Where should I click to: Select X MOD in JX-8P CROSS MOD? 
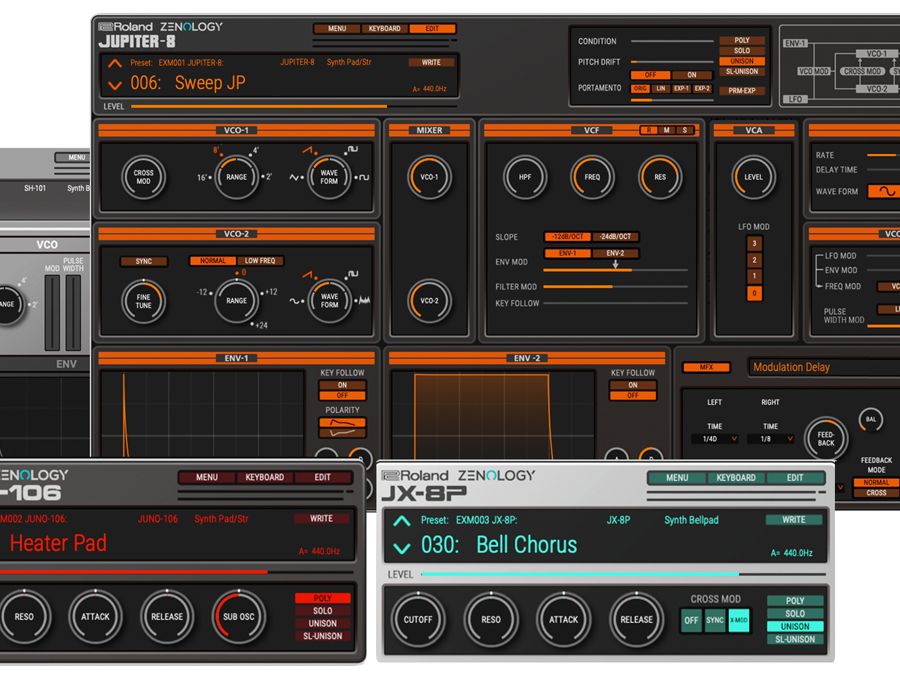(x=739, y=620)
